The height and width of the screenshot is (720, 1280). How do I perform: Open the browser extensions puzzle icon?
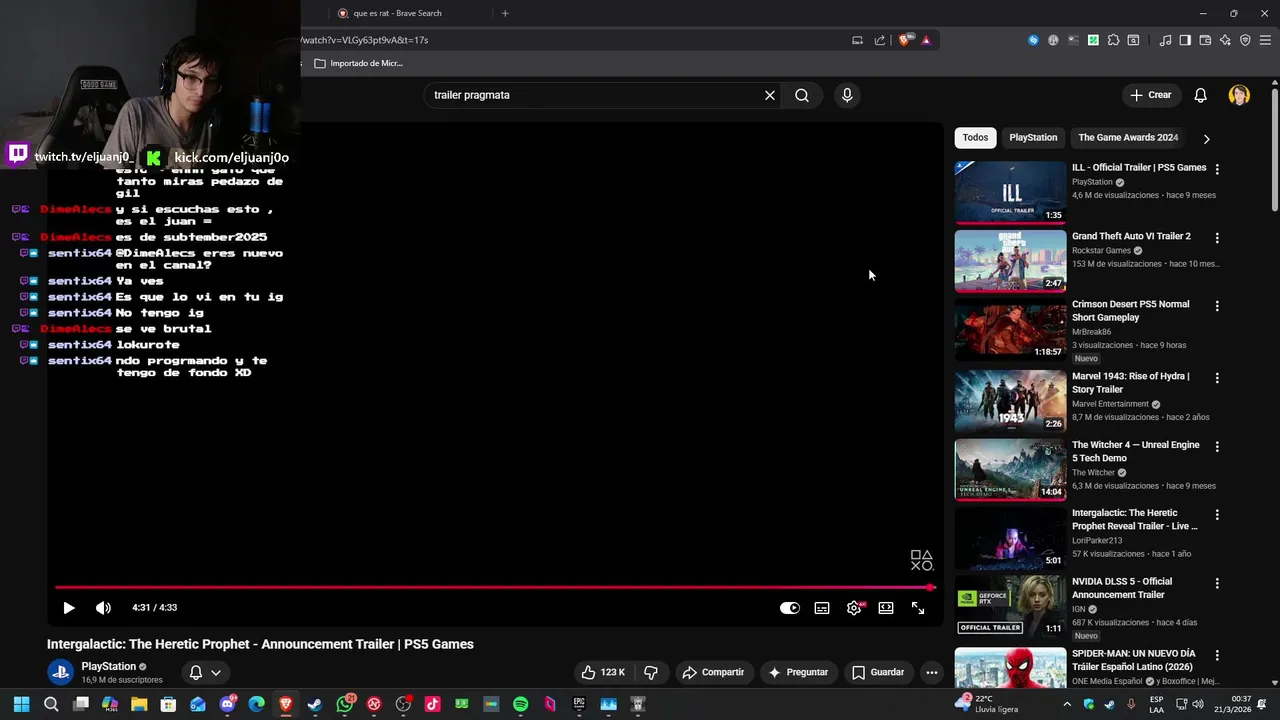point(1113,40)
